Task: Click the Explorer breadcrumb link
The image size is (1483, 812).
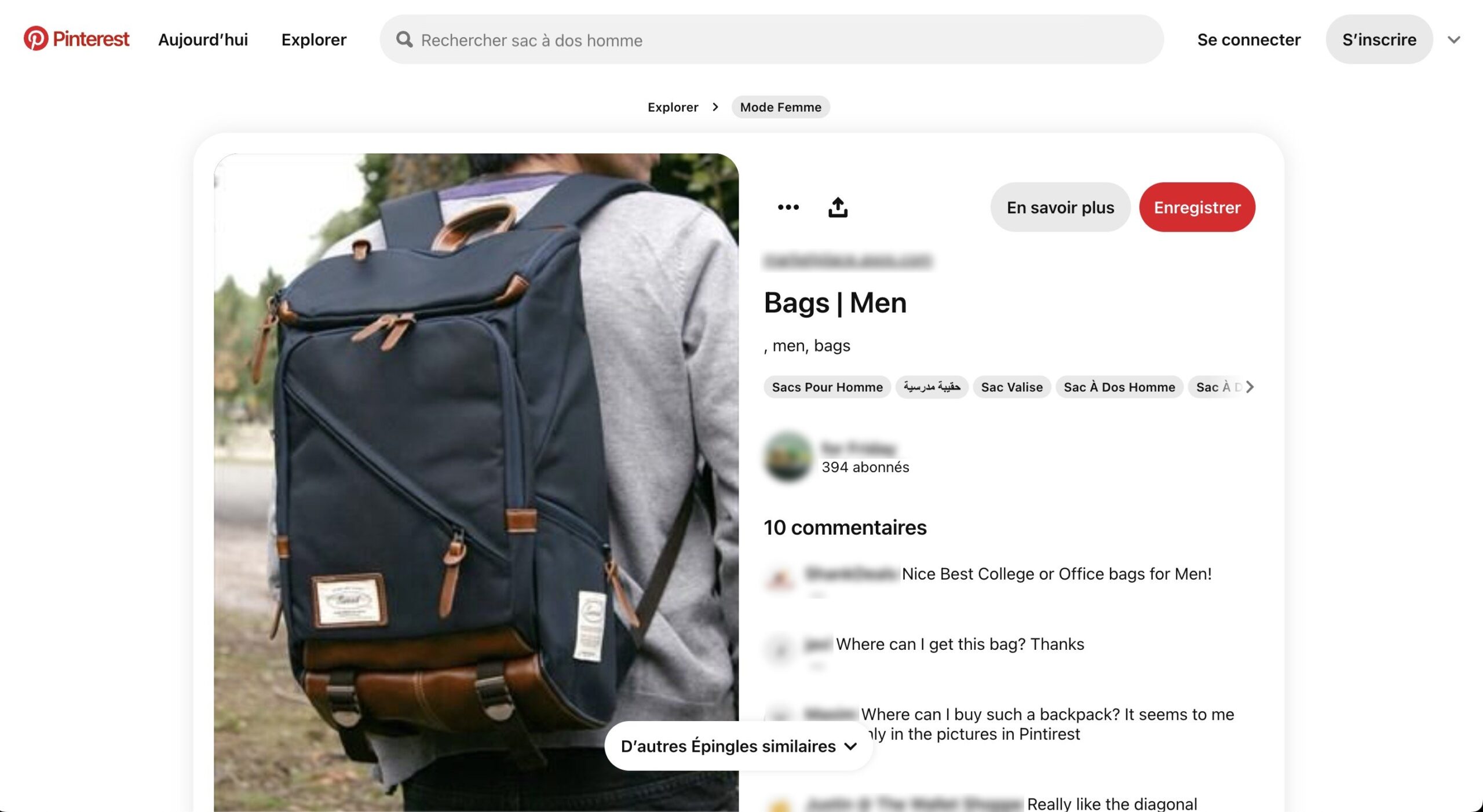Action: [673, 107]
